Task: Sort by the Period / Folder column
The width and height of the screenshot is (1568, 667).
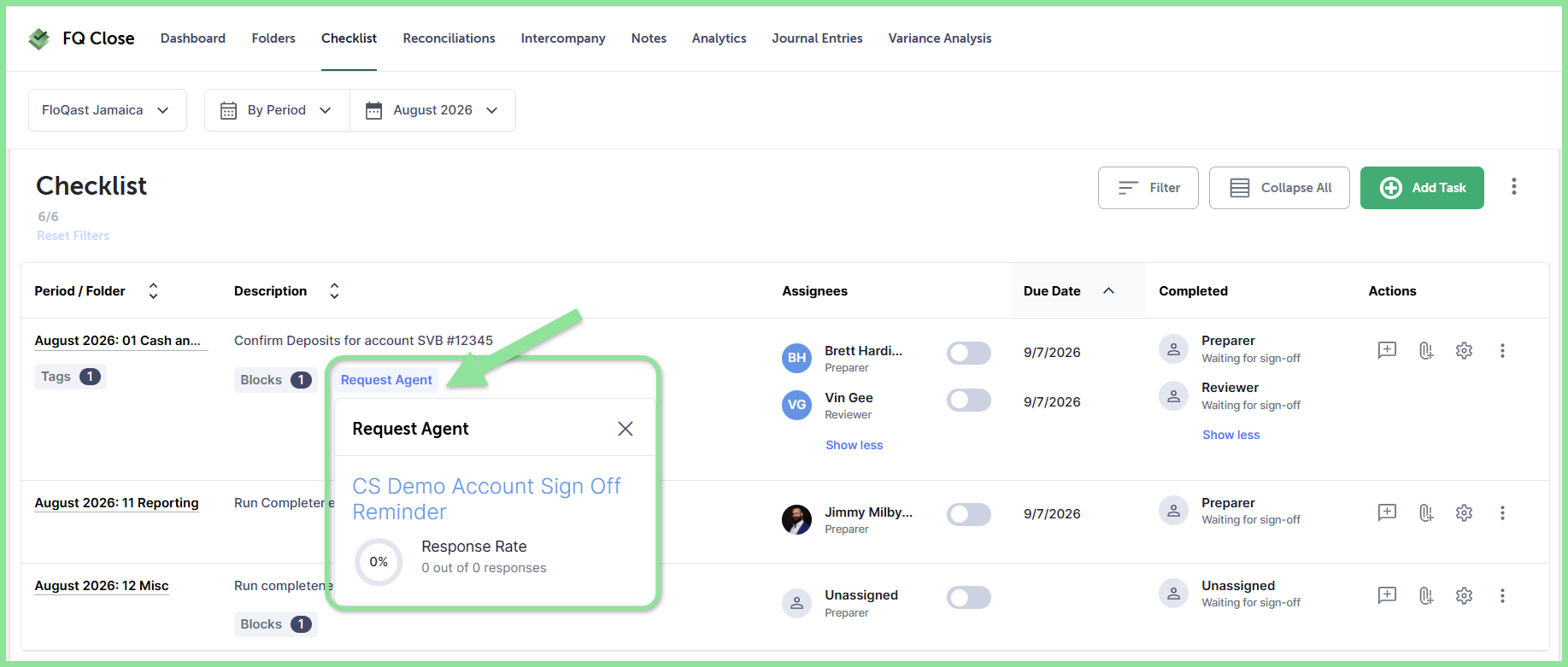Action: pos(153,291)
